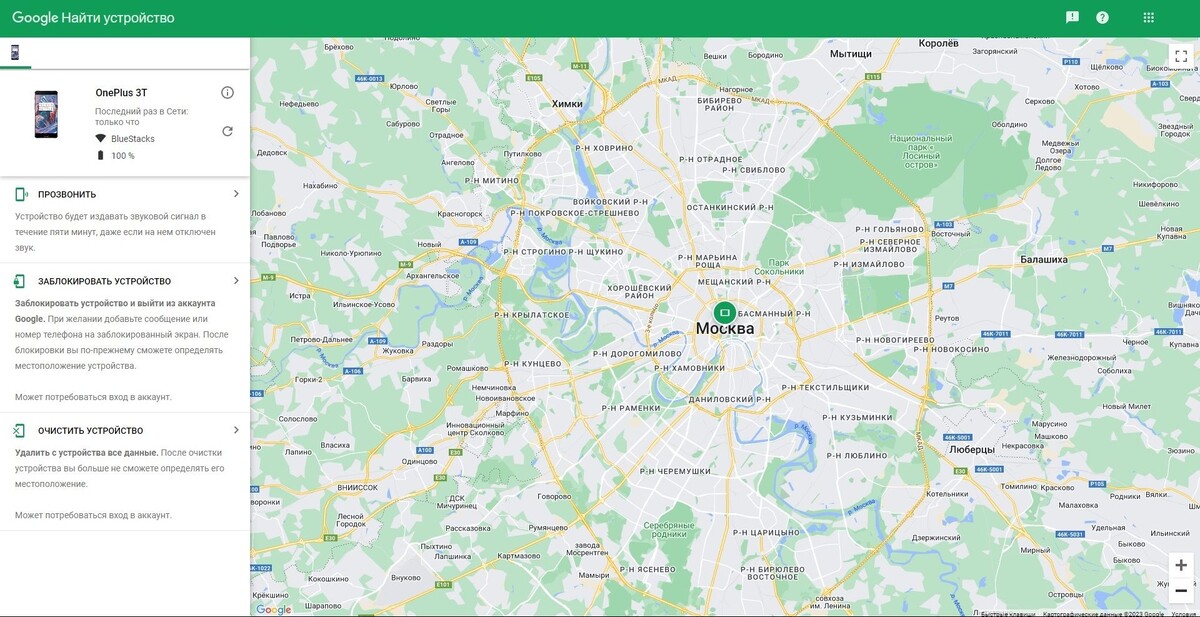Expand the ПРОЗВОНИТЬ chevron

[x=236, y=194]
